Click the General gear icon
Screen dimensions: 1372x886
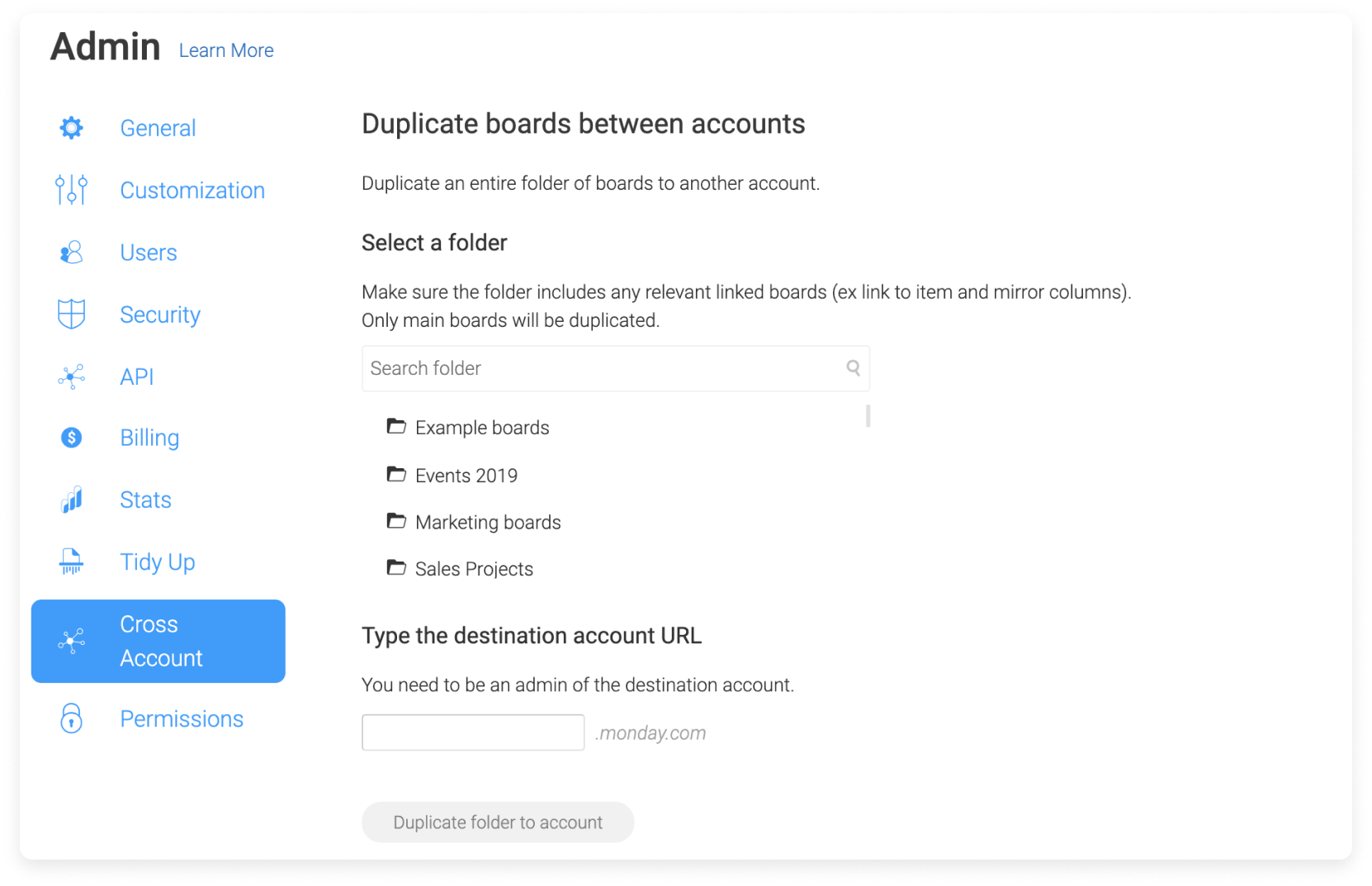72,128
